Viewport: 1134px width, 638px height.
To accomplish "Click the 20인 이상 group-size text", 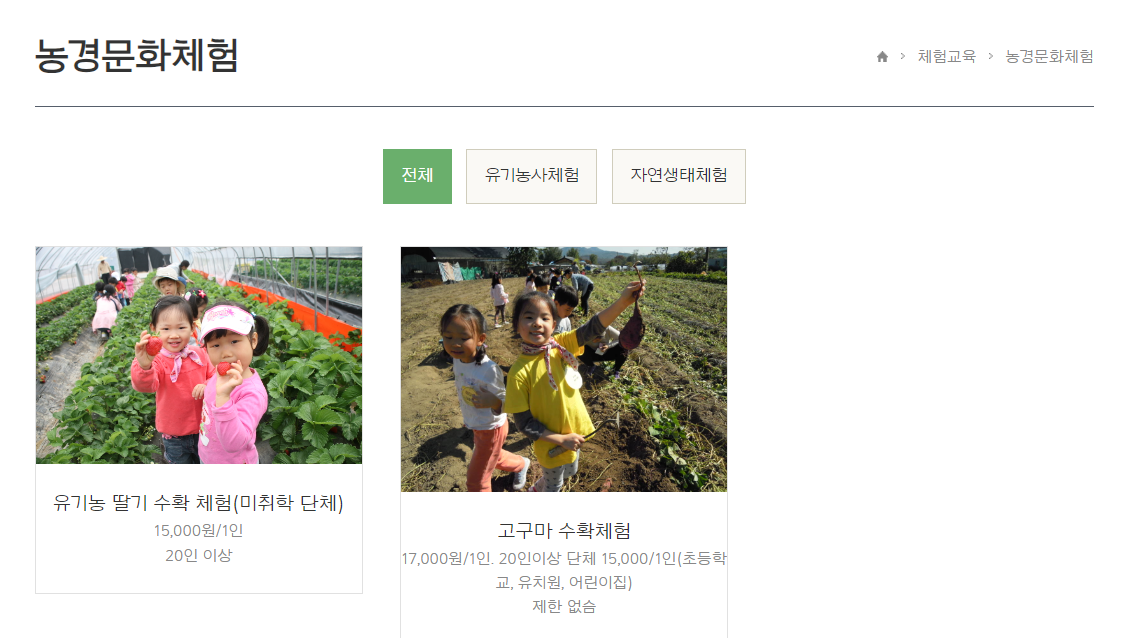I will 199,556.
